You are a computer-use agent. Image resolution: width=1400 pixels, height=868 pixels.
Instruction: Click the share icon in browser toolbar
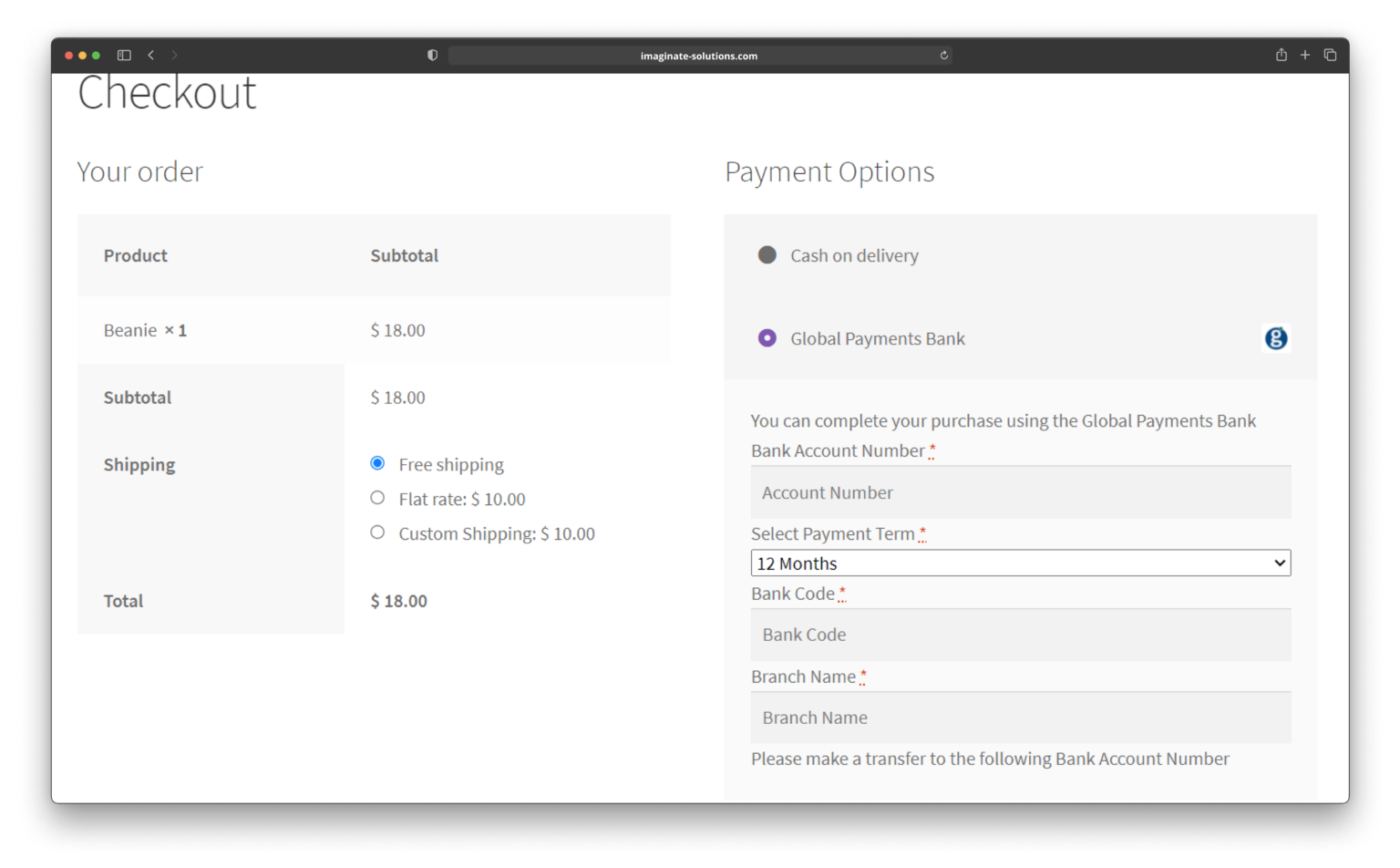click(1281, 55)
